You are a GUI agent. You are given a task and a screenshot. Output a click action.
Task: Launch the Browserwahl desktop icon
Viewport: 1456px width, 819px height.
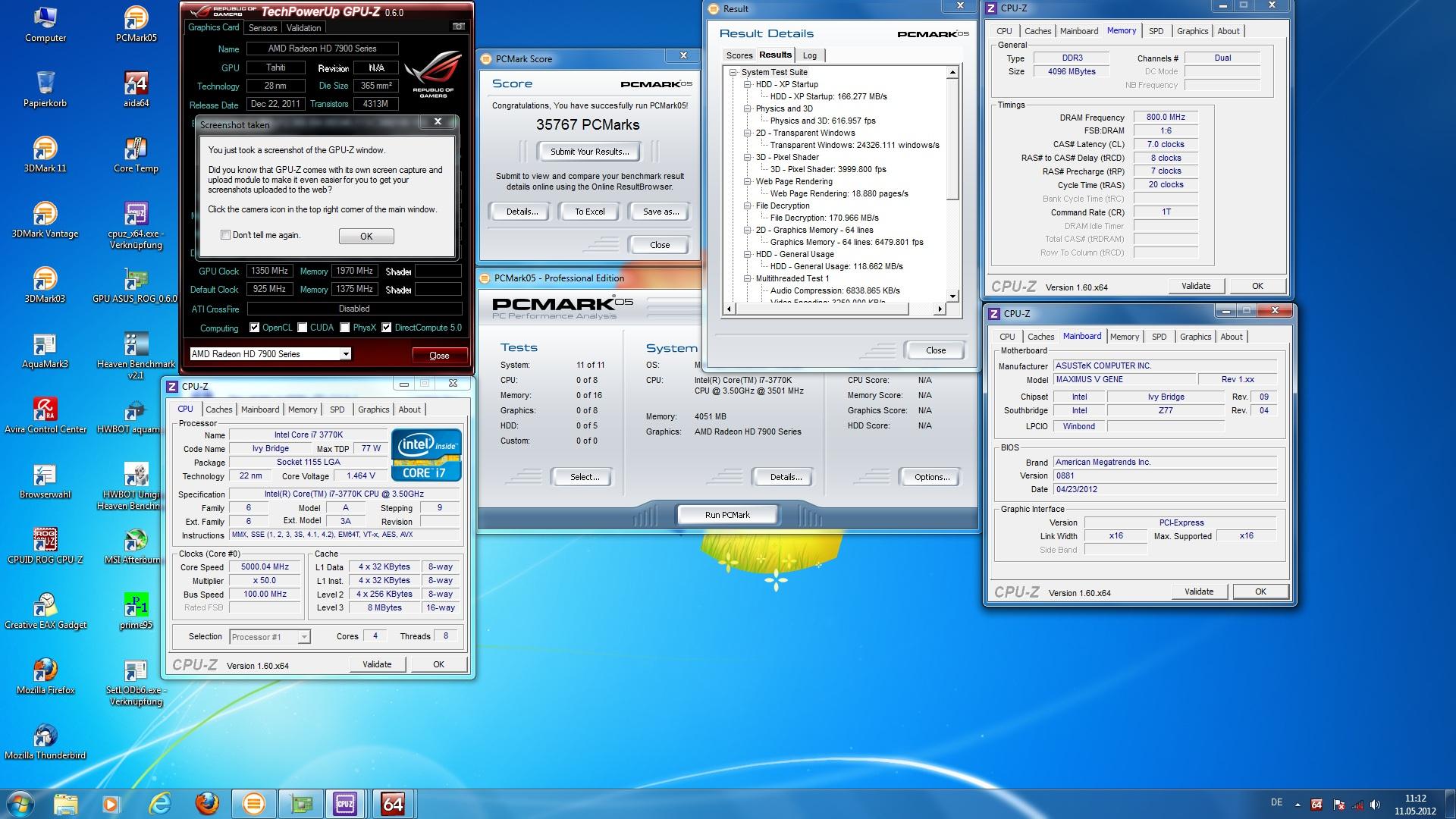point(45,481)
